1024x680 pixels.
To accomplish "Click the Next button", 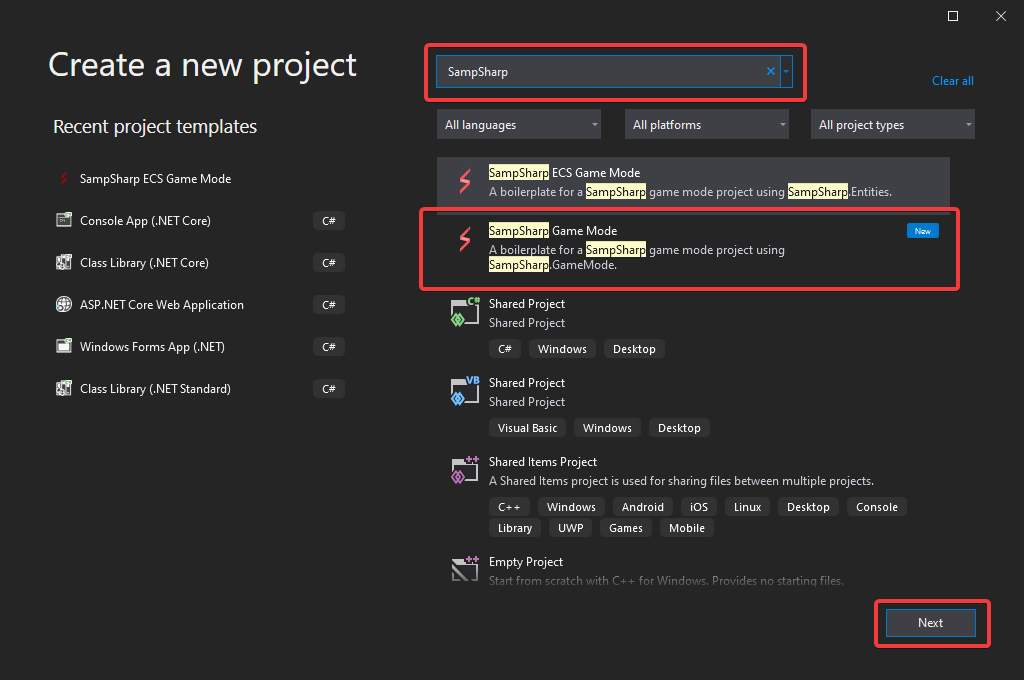I will (930, 622).
